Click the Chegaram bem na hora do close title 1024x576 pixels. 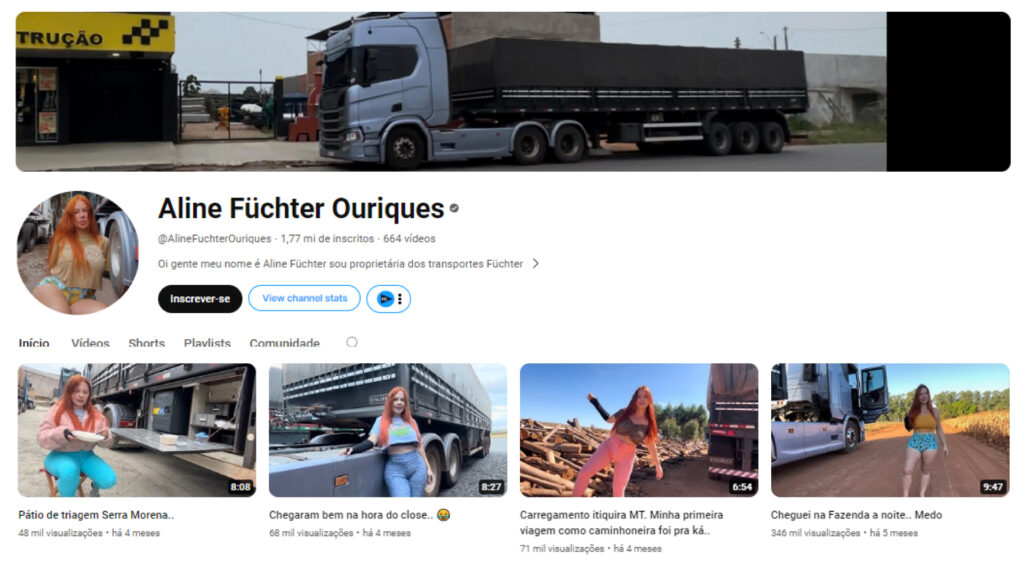[359, 515]
